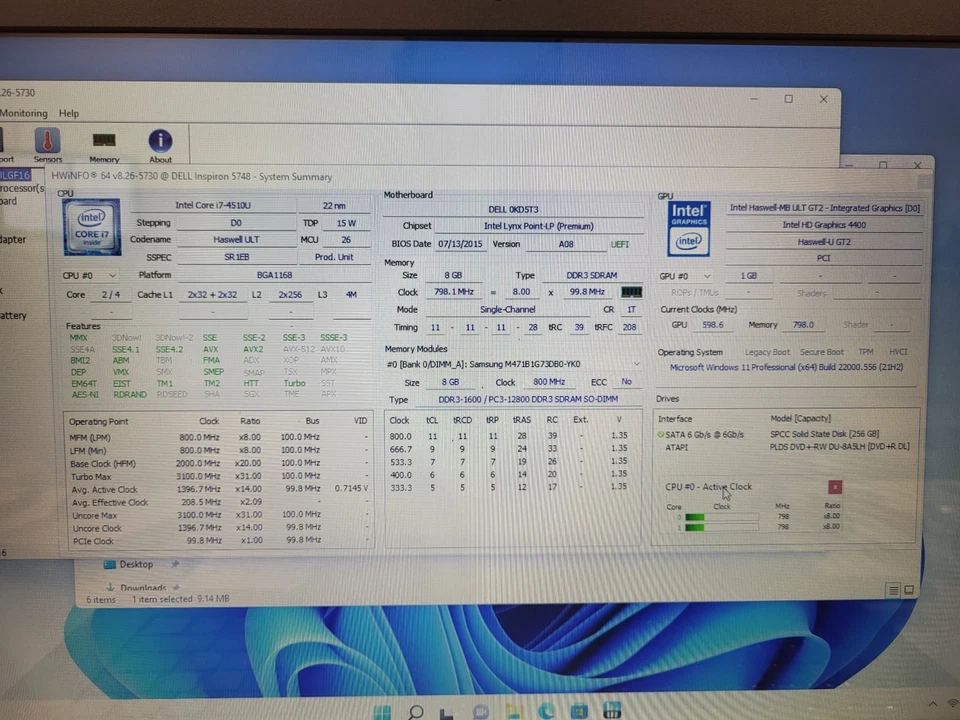The height and width of the screenshot is (720, 960).
Task: Click the UEFI indicator
Action: (620, 244)
